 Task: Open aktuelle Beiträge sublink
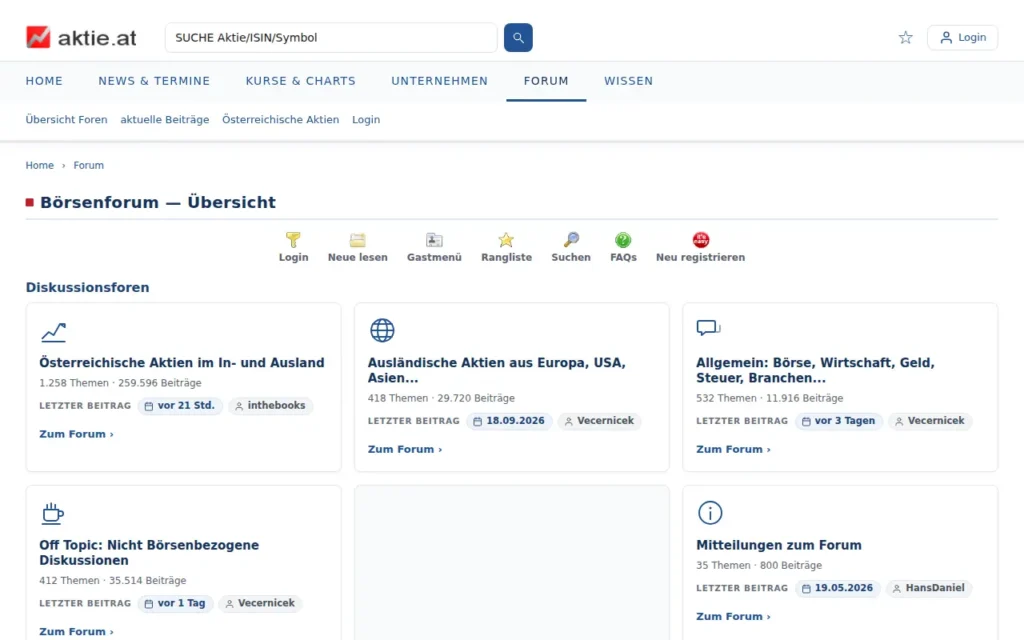(165, 120)
